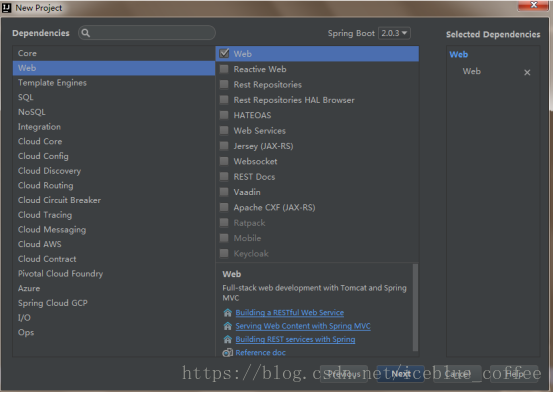The width and height of the screenshot is (553, 393).
Task: Click the description panel scrollbar
Action: [x=415, y=307]
